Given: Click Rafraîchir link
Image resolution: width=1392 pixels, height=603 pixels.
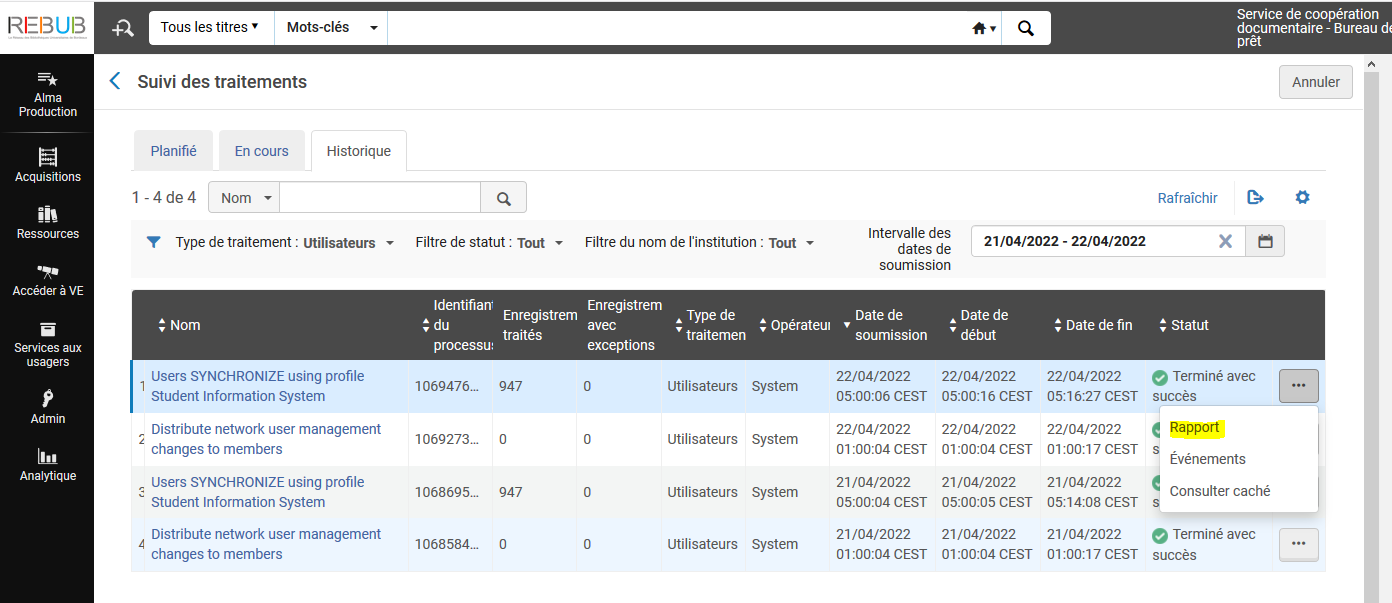Looking at the screenshot, I should 1187,198.
